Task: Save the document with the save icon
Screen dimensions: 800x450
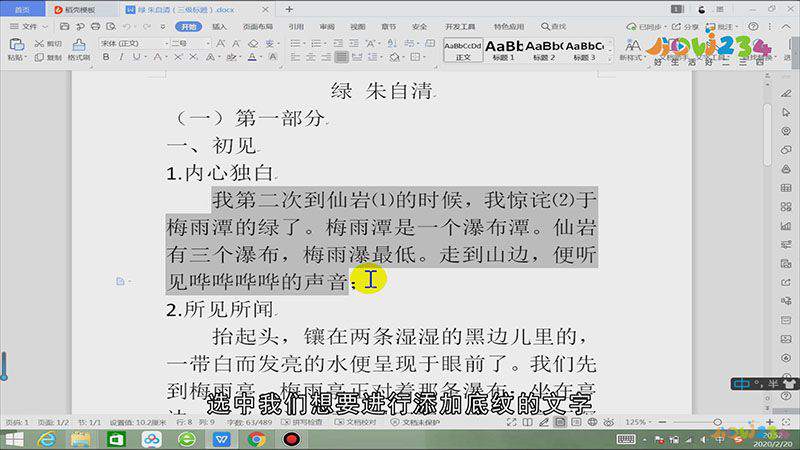Action: point(64,26)
